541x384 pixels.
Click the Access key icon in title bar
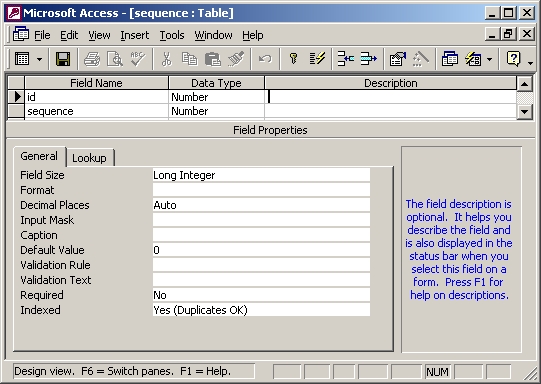(14, 13)
